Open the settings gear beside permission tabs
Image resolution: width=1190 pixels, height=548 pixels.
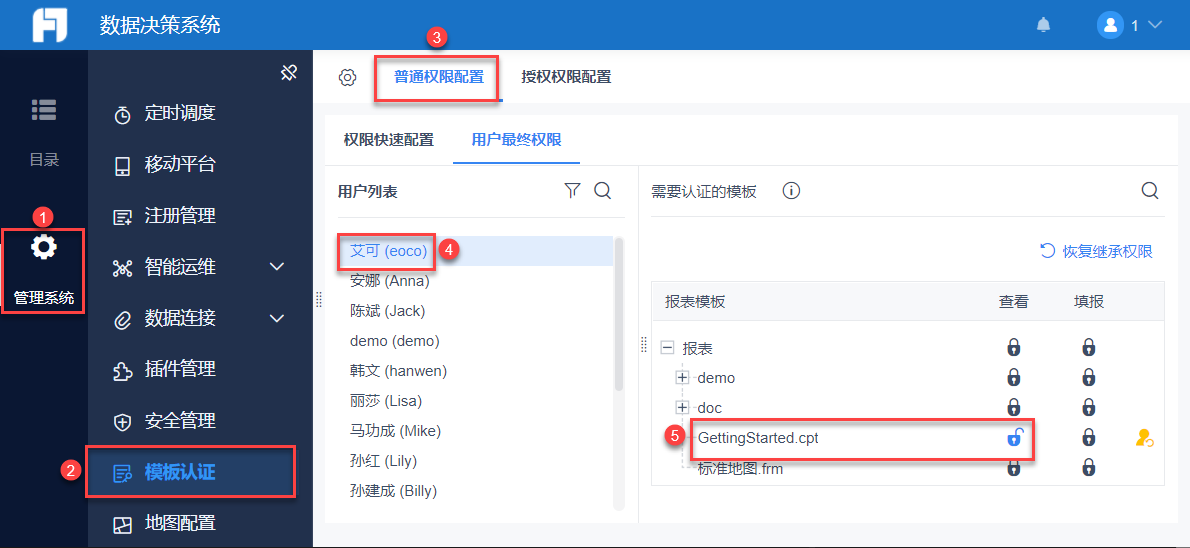pyautogui.click(x=347, y=77)
